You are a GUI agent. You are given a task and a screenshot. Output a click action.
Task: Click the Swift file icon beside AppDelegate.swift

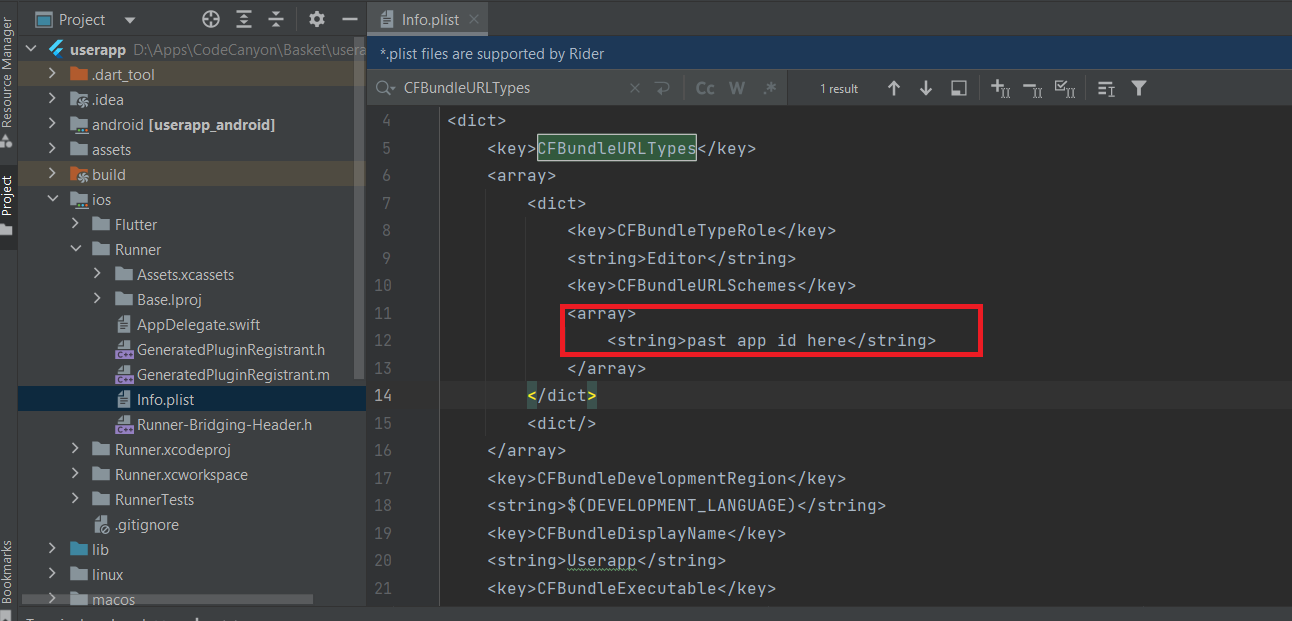click(124, 325)
